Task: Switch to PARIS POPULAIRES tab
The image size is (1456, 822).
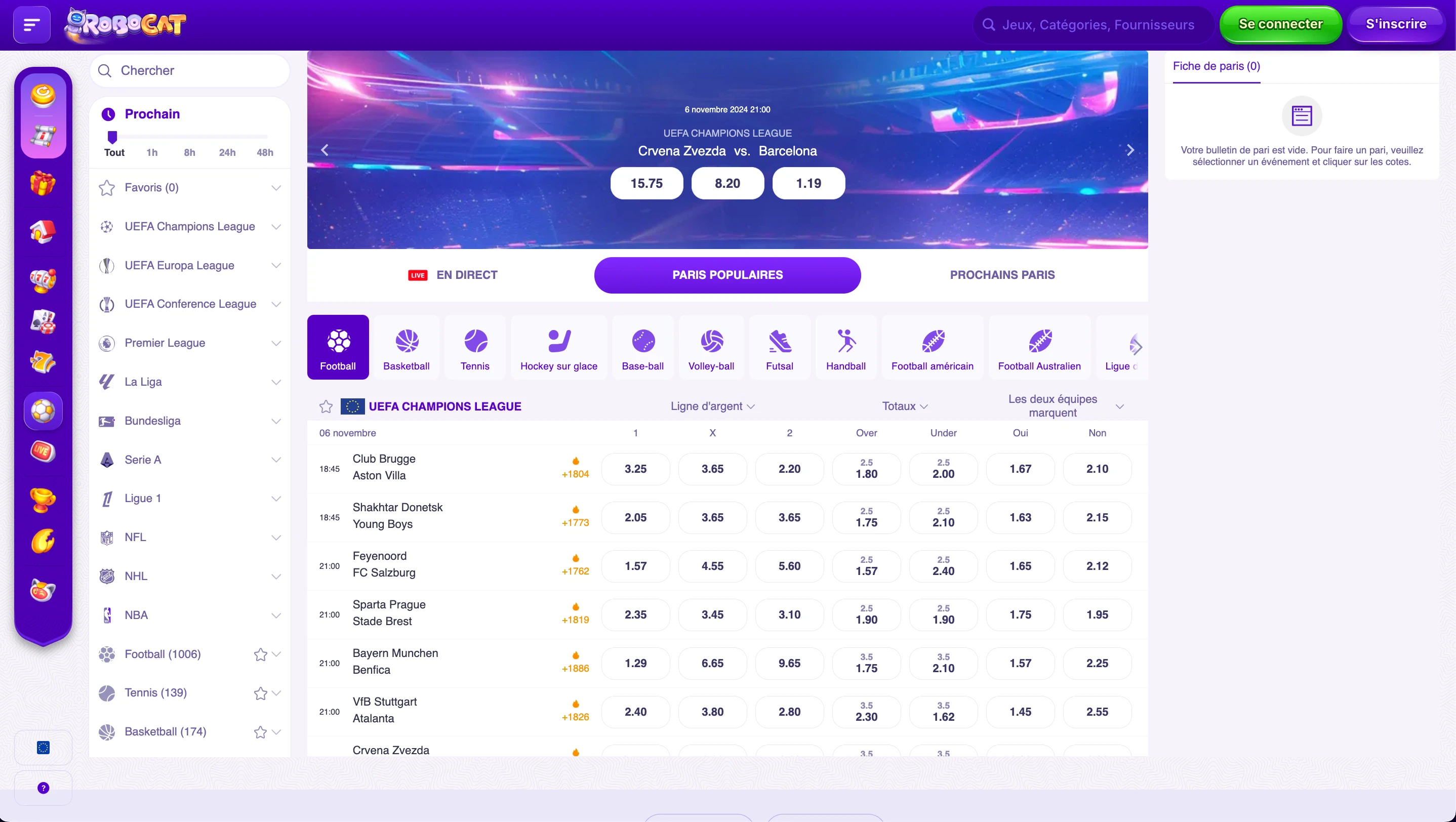Action: pos(727,275)
